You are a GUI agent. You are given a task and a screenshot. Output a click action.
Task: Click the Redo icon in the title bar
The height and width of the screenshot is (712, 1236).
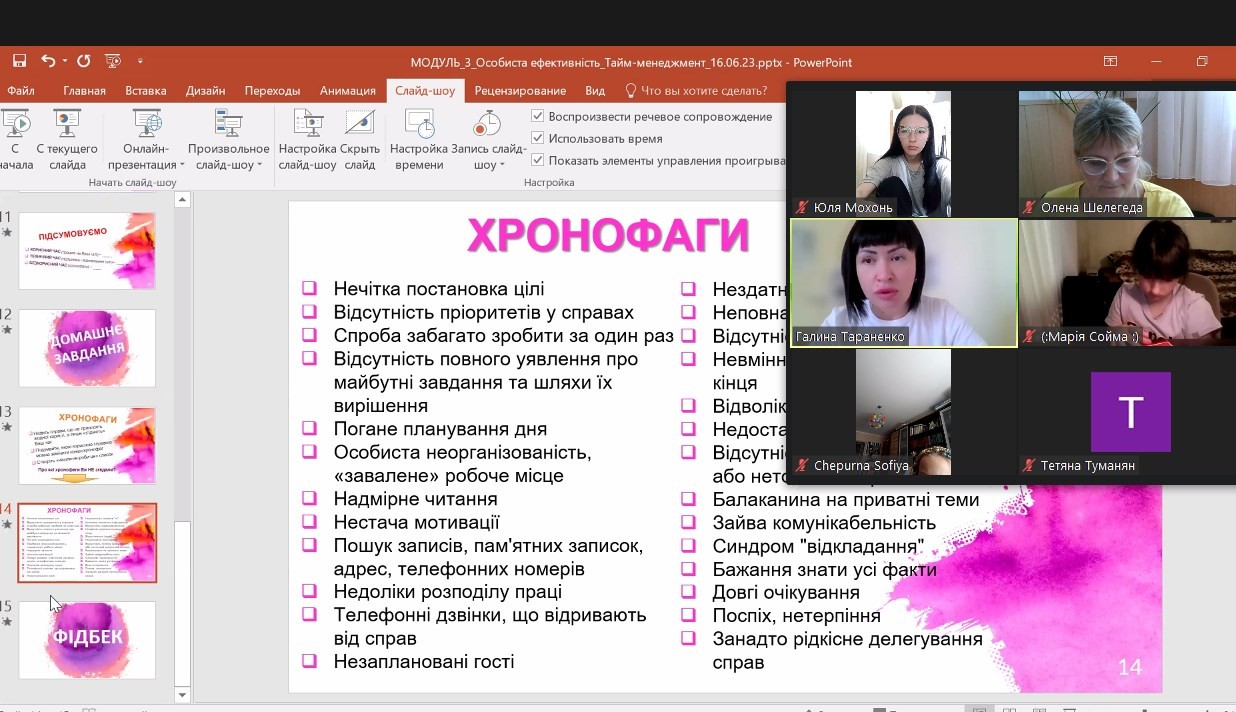click(x=84, y=61)
